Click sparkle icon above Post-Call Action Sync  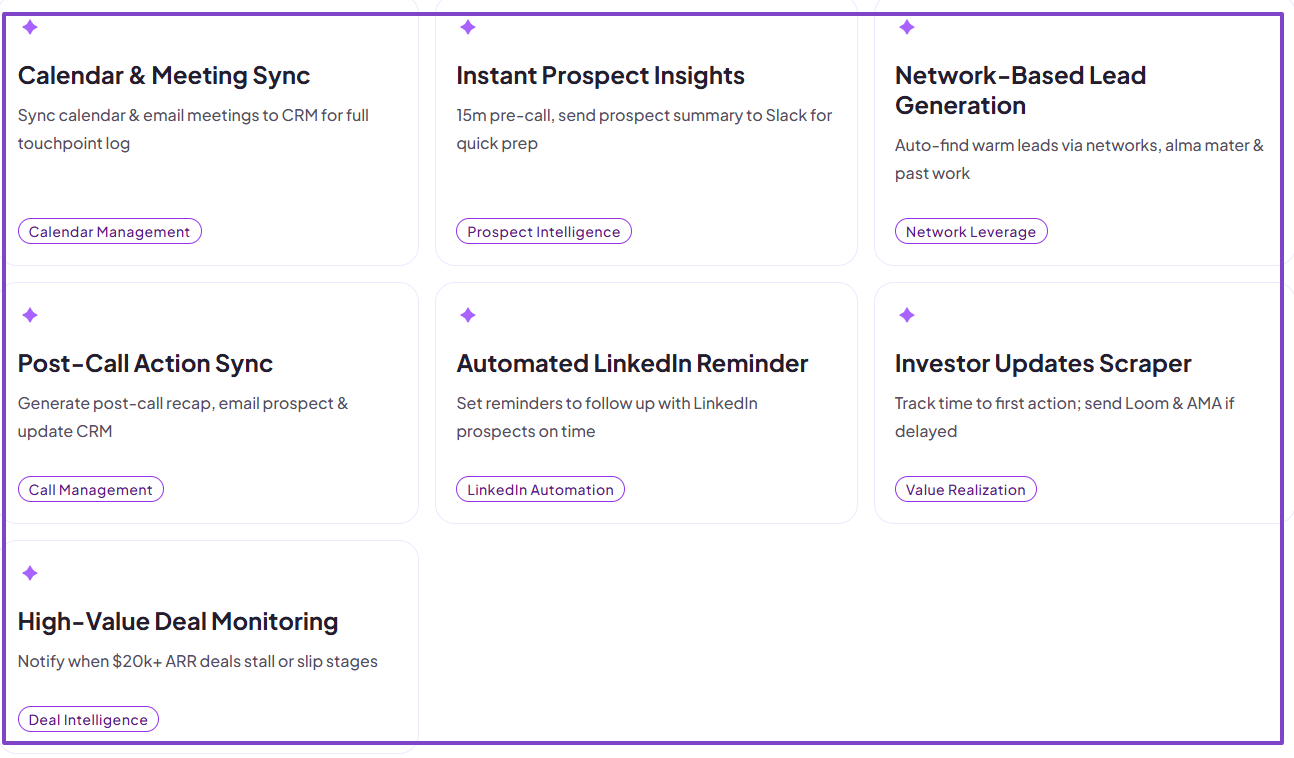coord(30,315)
